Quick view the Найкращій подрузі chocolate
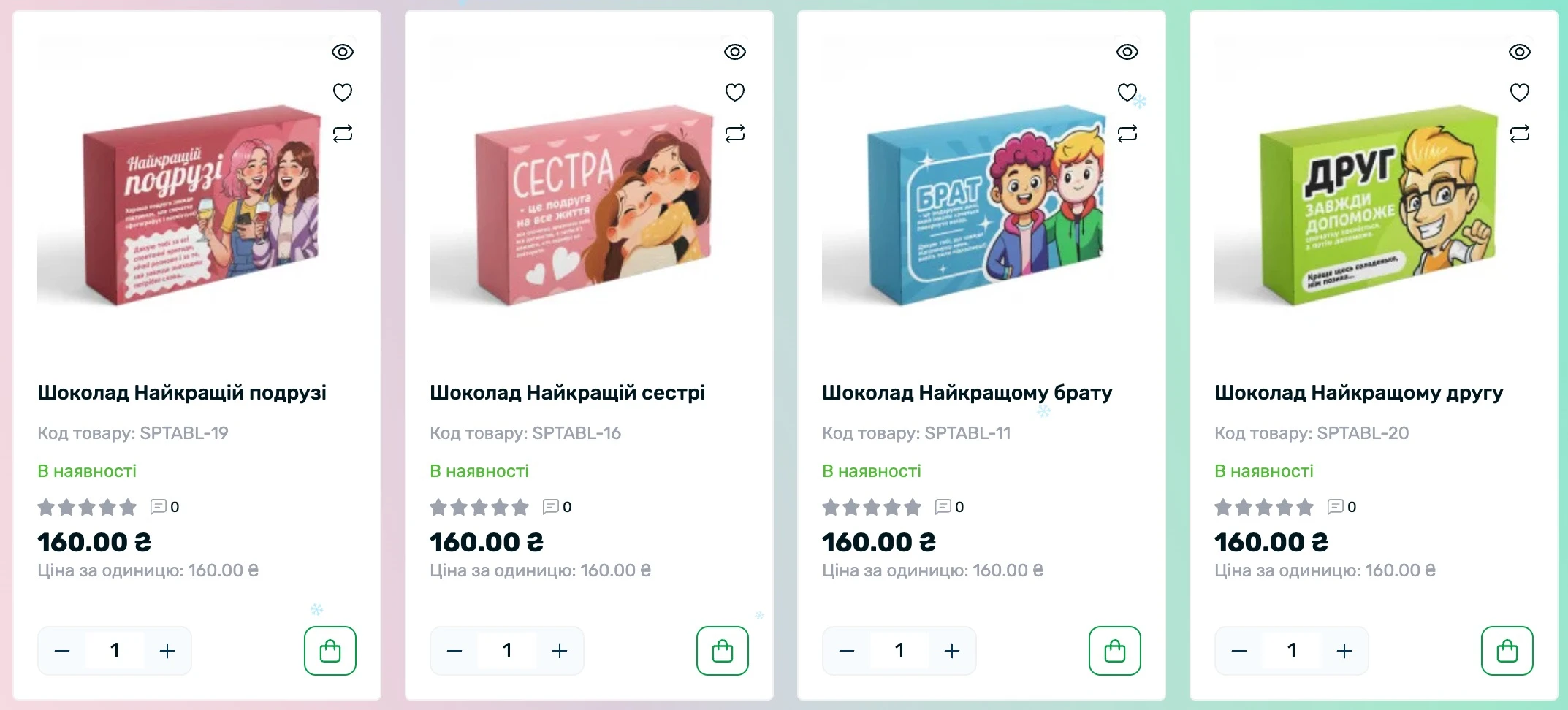Screen dimensions: 1568x710 click(x=343, y=52)
